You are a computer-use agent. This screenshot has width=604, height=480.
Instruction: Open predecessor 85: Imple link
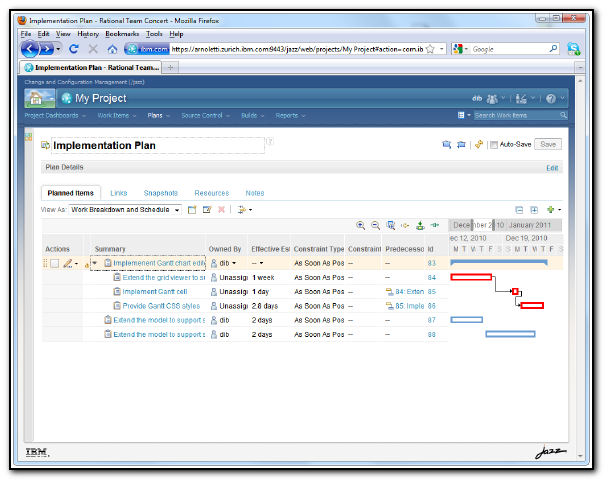(409, 306)
